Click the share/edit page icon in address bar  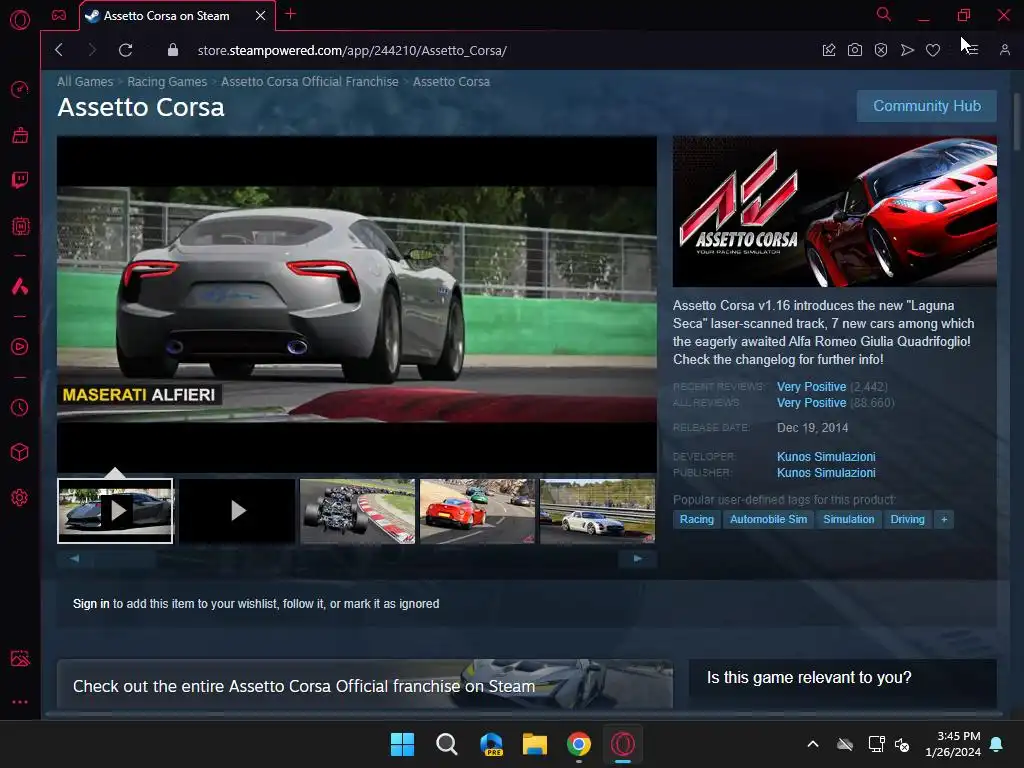click(829, 50)
